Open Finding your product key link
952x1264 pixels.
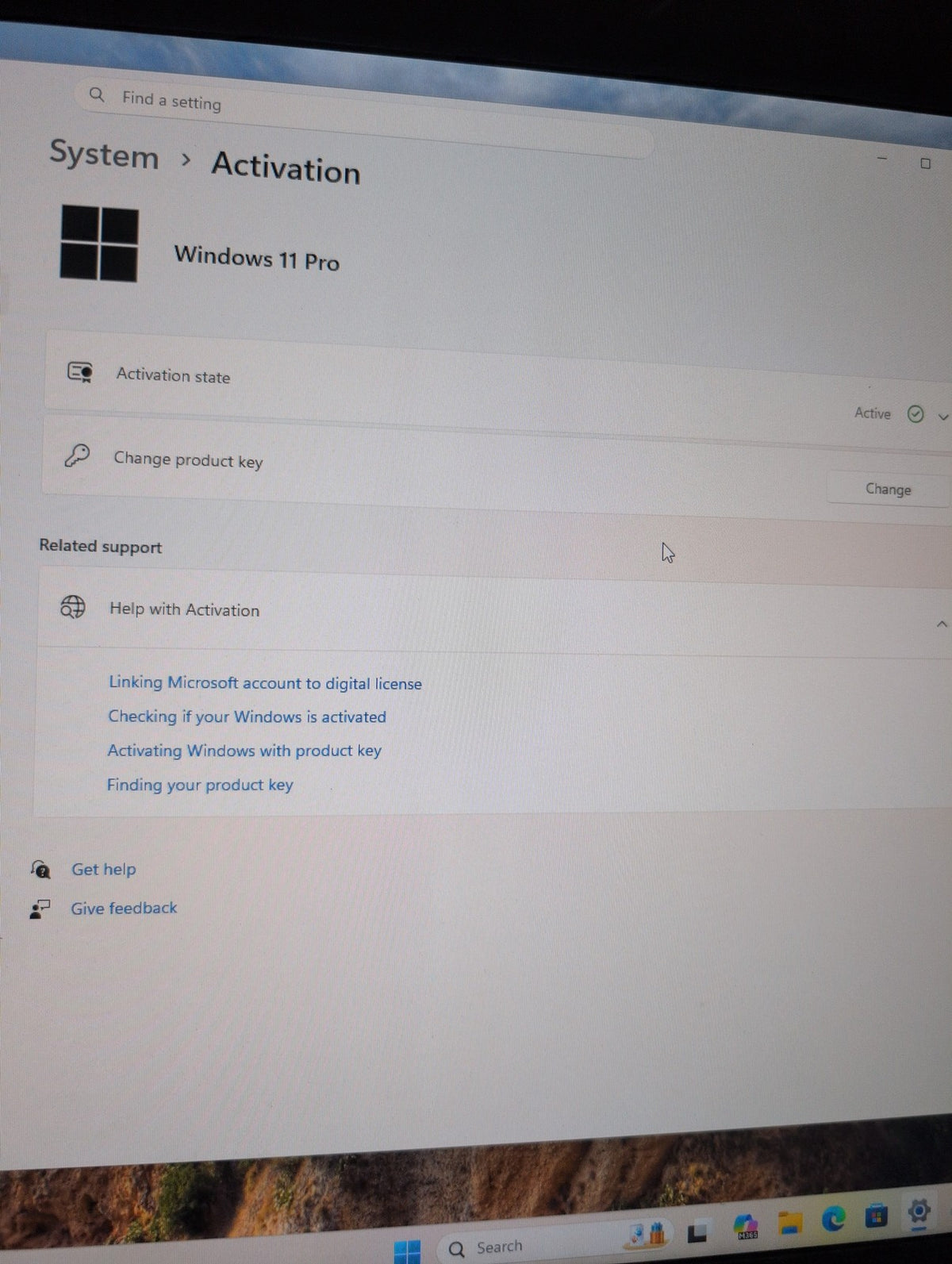(200, 785)
